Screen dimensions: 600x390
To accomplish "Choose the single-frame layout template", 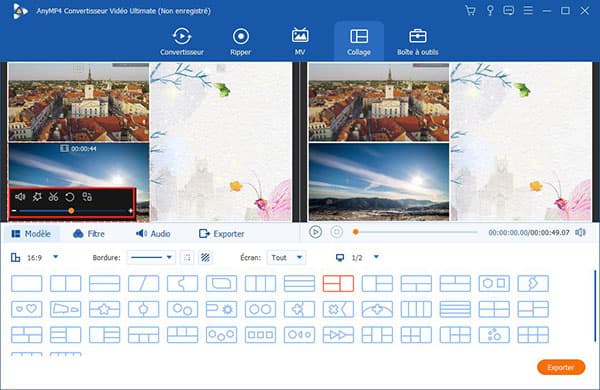I will pos(27,284).
